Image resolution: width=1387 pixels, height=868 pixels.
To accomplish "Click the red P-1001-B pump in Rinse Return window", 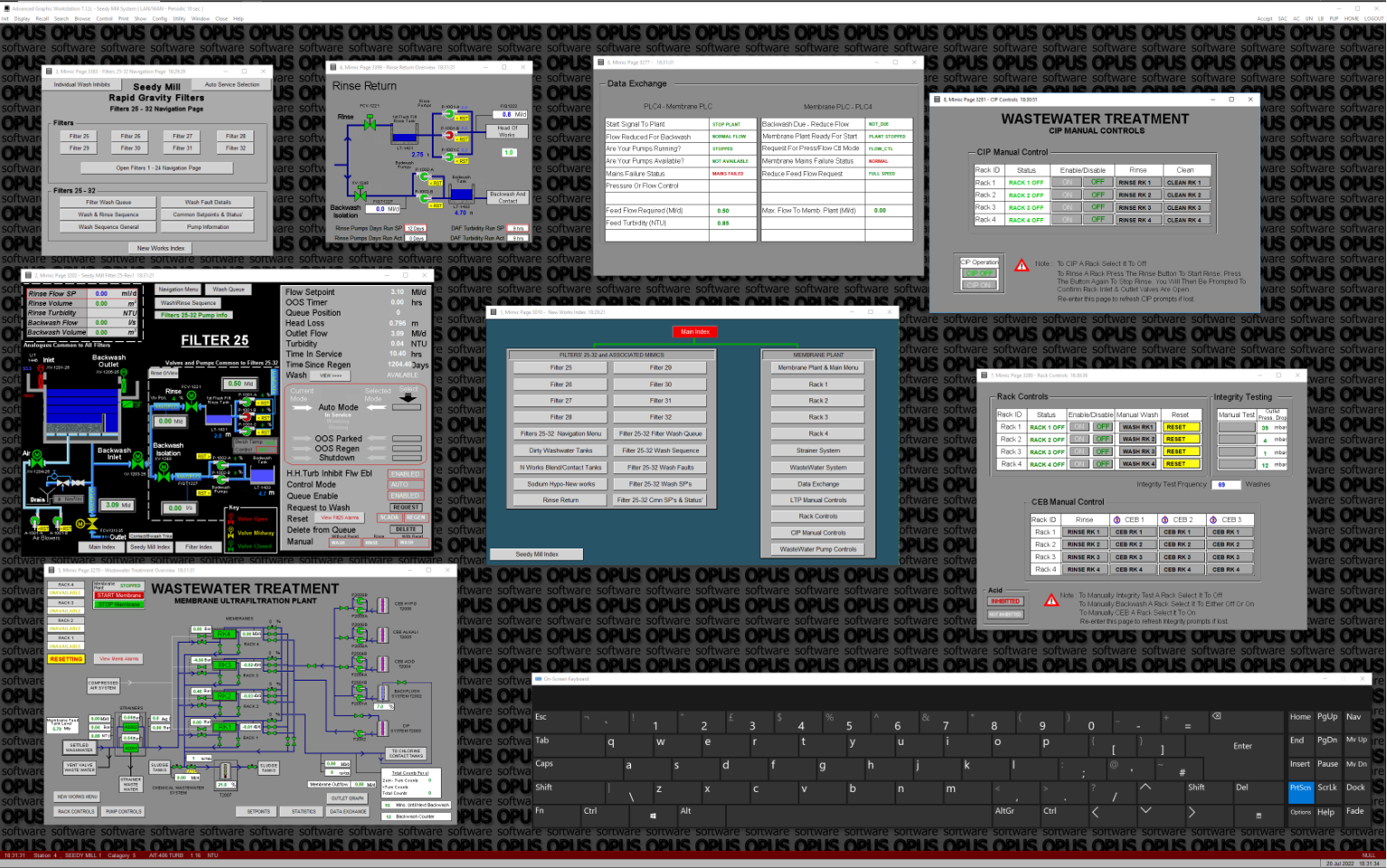I will pyautogui.click(x=449, y=135).
